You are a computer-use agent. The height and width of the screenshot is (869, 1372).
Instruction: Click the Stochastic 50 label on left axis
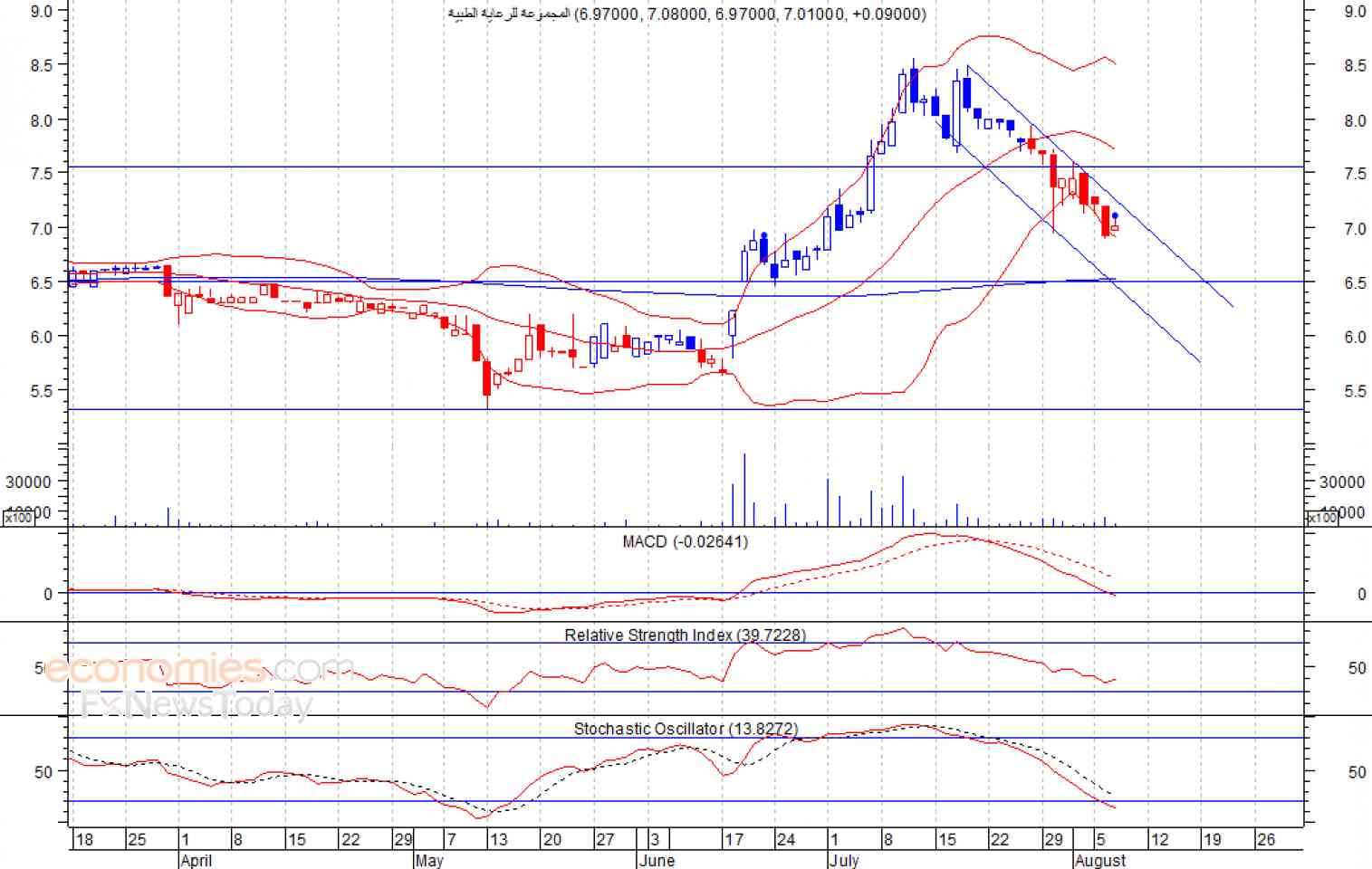[43, 772]
